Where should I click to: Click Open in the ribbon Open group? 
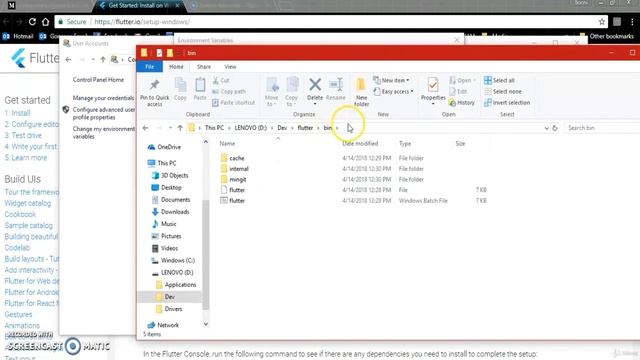tap(462, 80)
